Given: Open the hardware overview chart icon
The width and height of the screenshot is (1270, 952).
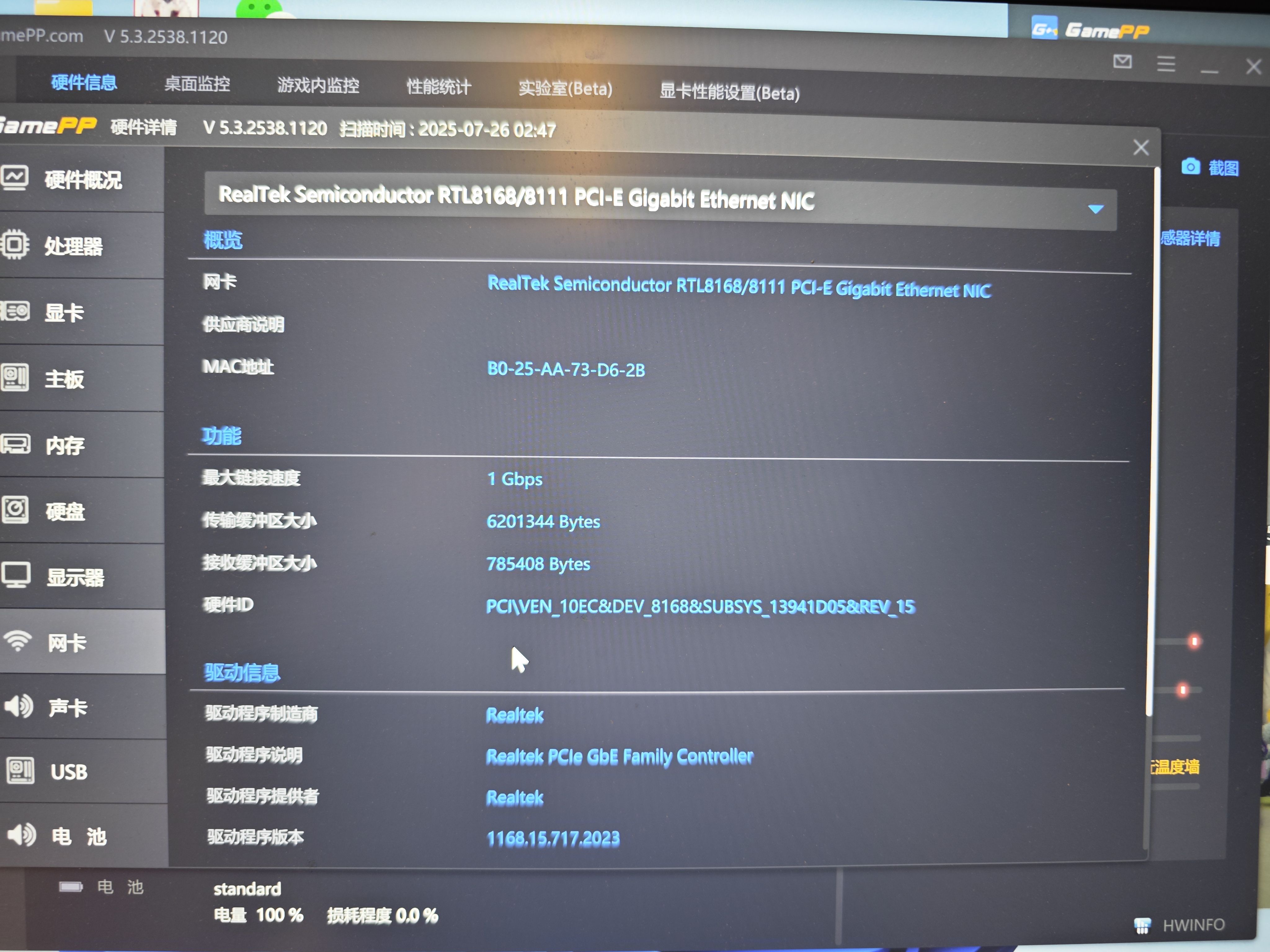Looking at the screenshot, I should [x=14, y=178].
